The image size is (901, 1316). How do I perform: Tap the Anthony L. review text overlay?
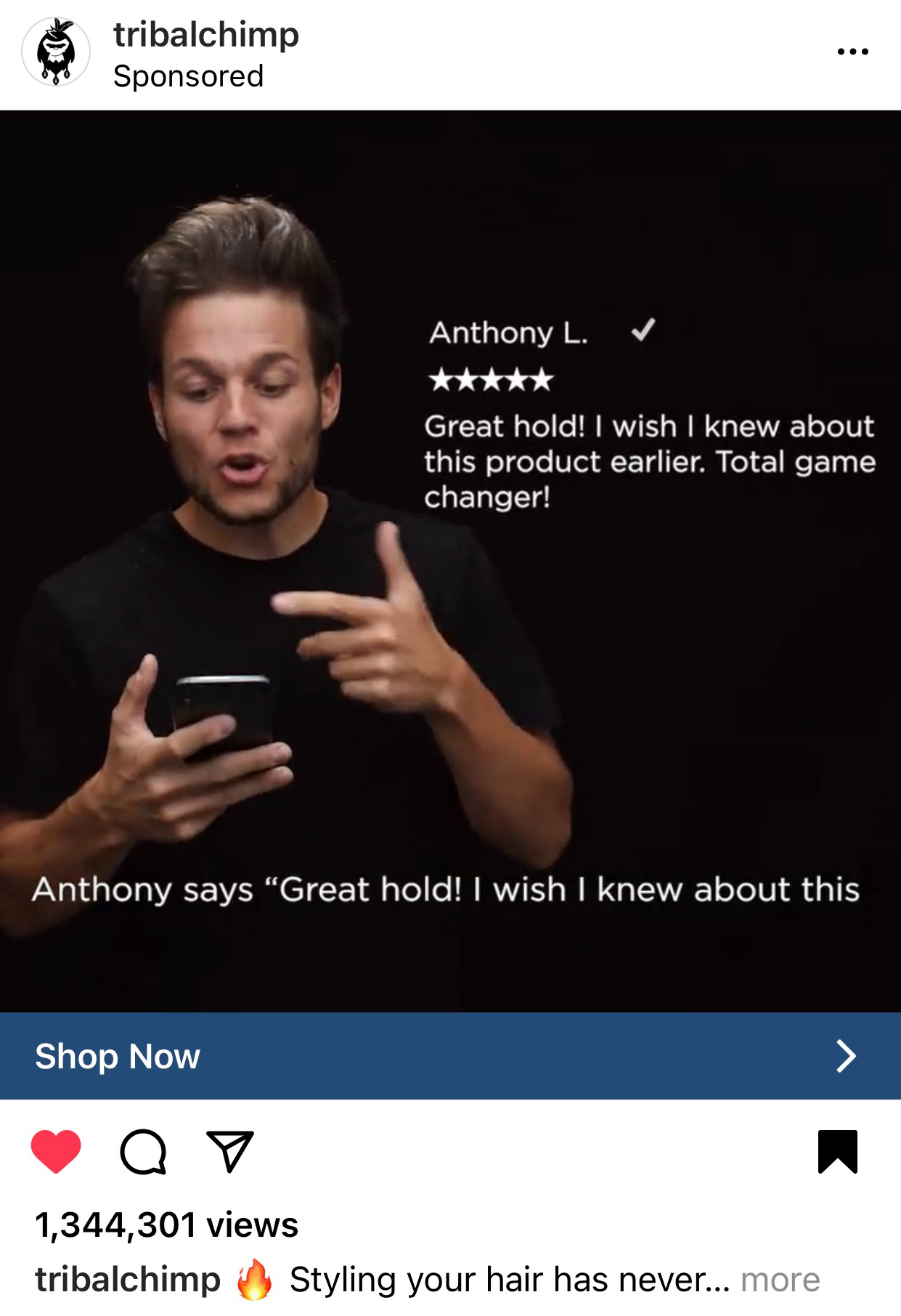(x=650, y=462)
